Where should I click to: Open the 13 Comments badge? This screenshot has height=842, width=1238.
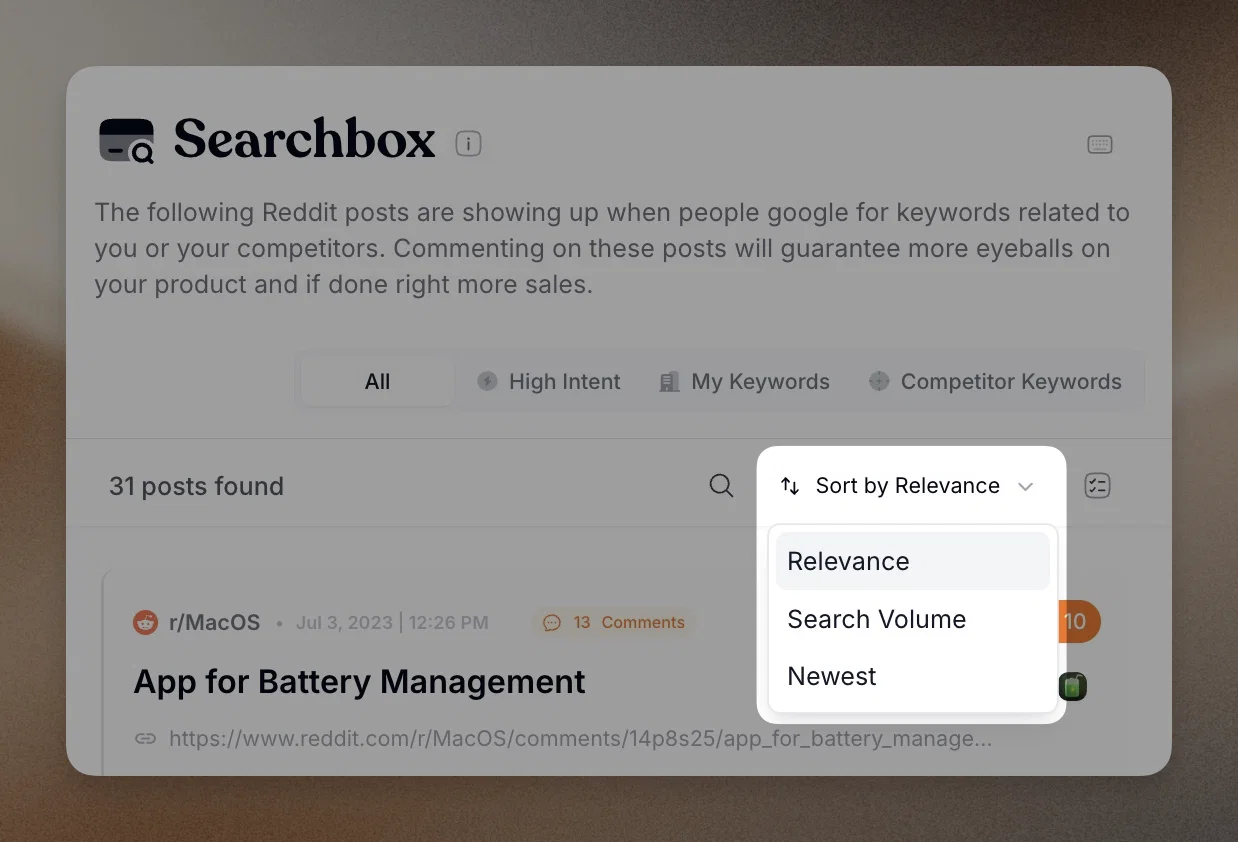click(614, 622)
